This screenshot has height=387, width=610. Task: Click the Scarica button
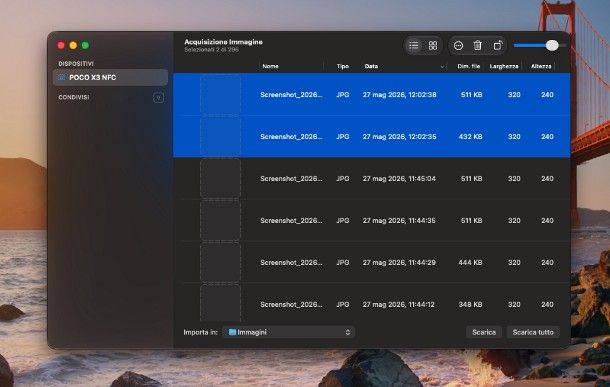(484, 332)
